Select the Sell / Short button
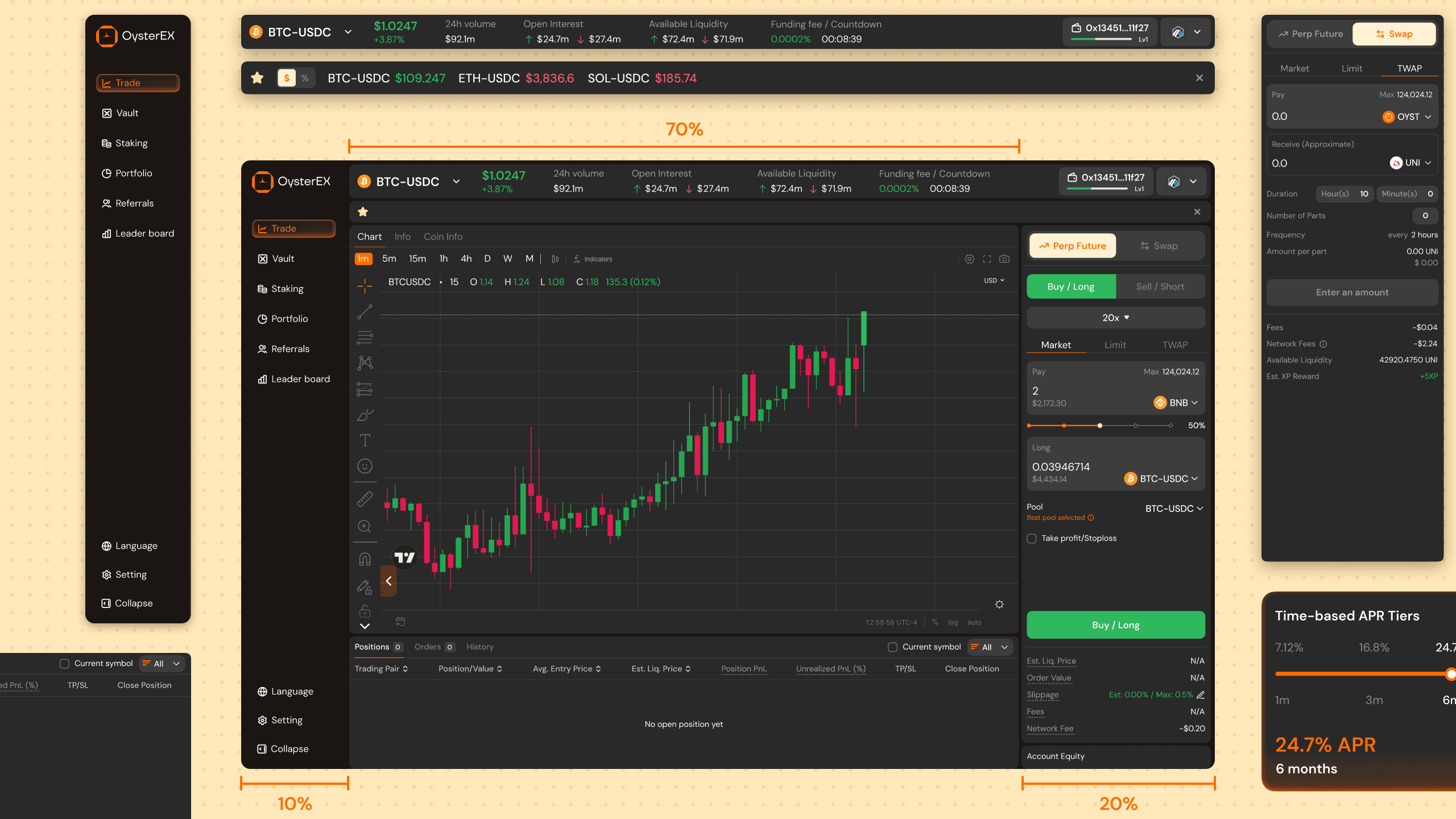 1160,287
